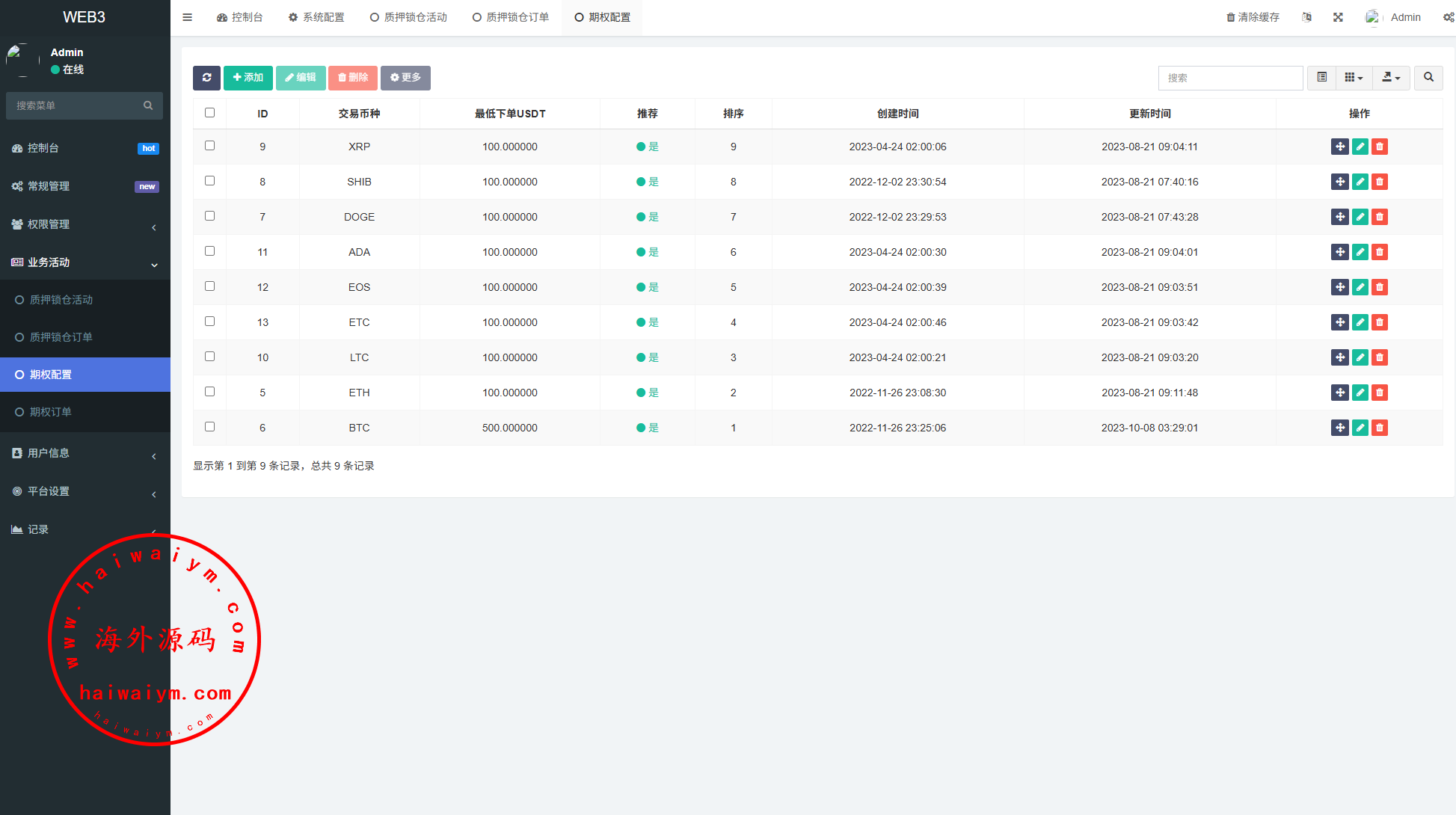
Task: Click the fullscreen icon in top bar
Action: click(1338, 17)
